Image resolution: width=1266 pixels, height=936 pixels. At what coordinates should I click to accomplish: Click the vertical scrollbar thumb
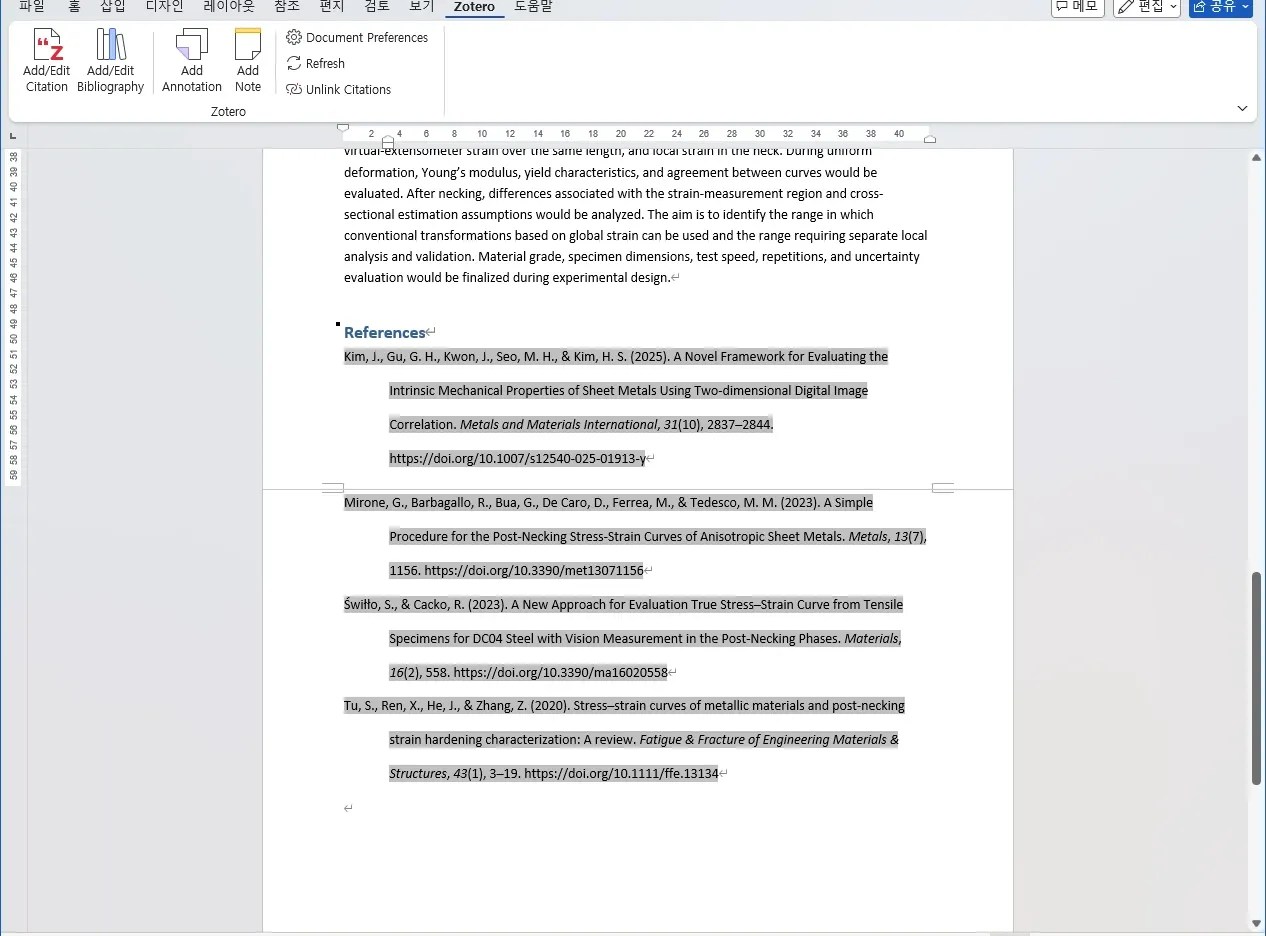[1256, 678]
